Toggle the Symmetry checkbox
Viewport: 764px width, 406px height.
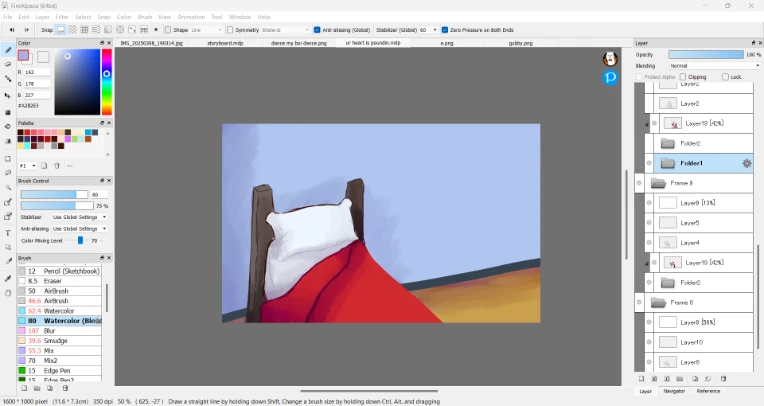[x=230, y=30]
